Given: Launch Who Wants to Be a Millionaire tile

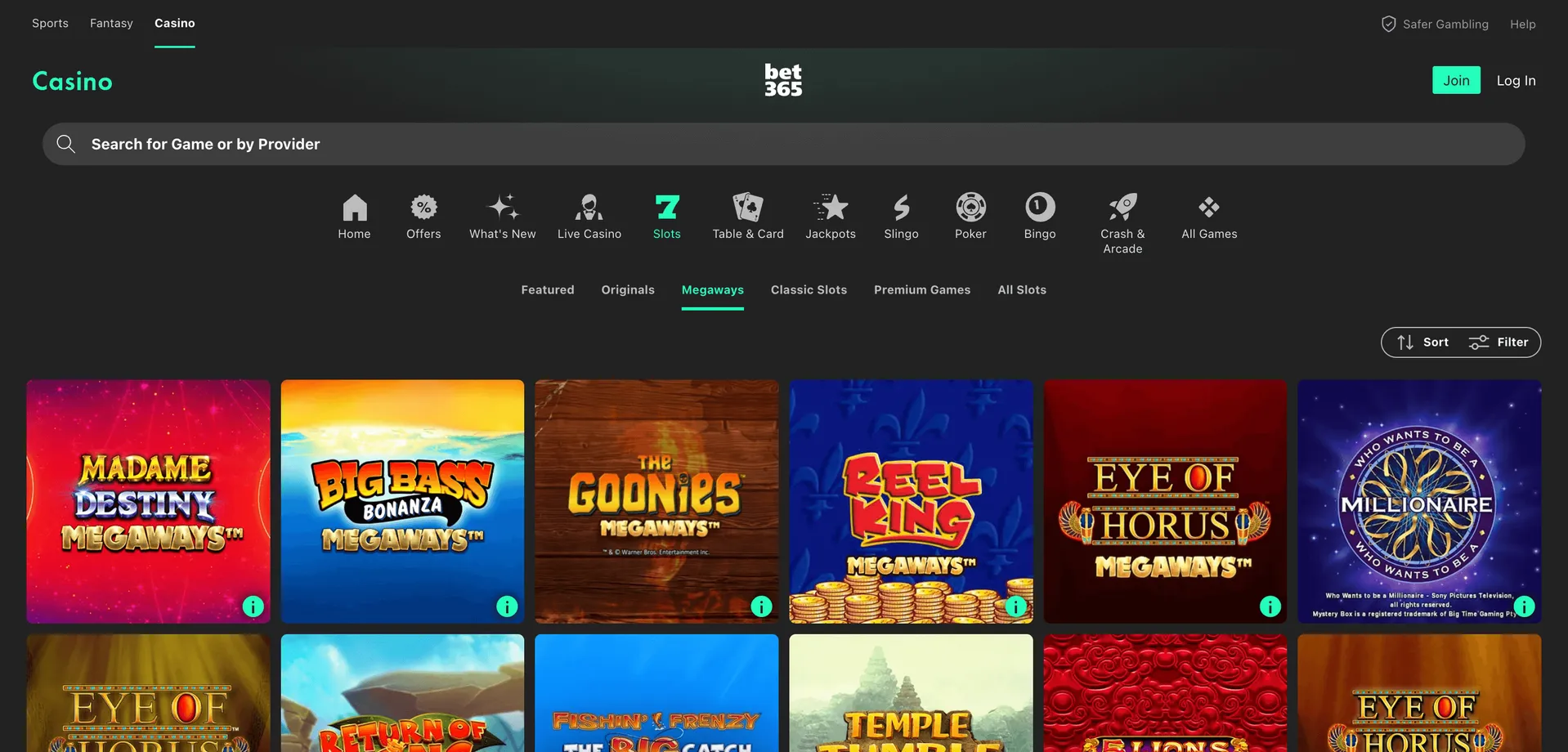Looking at the screenshot, I should pos(1419,502).
